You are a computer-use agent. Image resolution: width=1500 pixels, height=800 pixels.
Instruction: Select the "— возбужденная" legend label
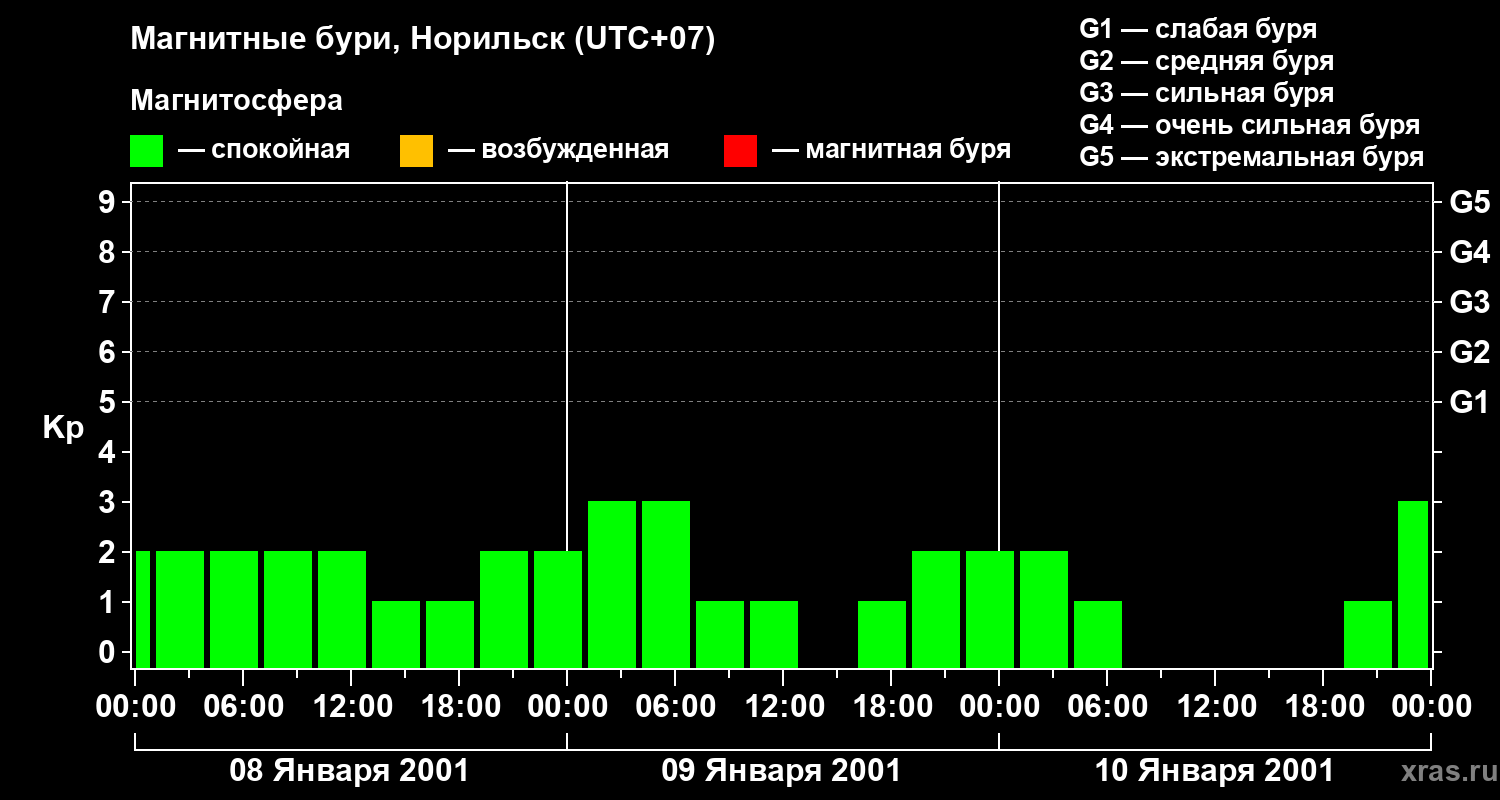pyautogui.click(x=558, y=150)
